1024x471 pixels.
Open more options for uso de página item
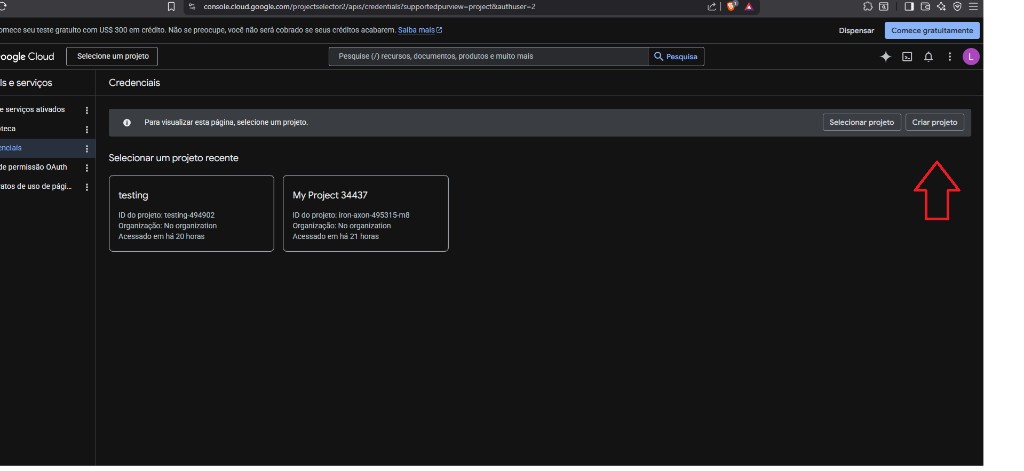(87, 187)
